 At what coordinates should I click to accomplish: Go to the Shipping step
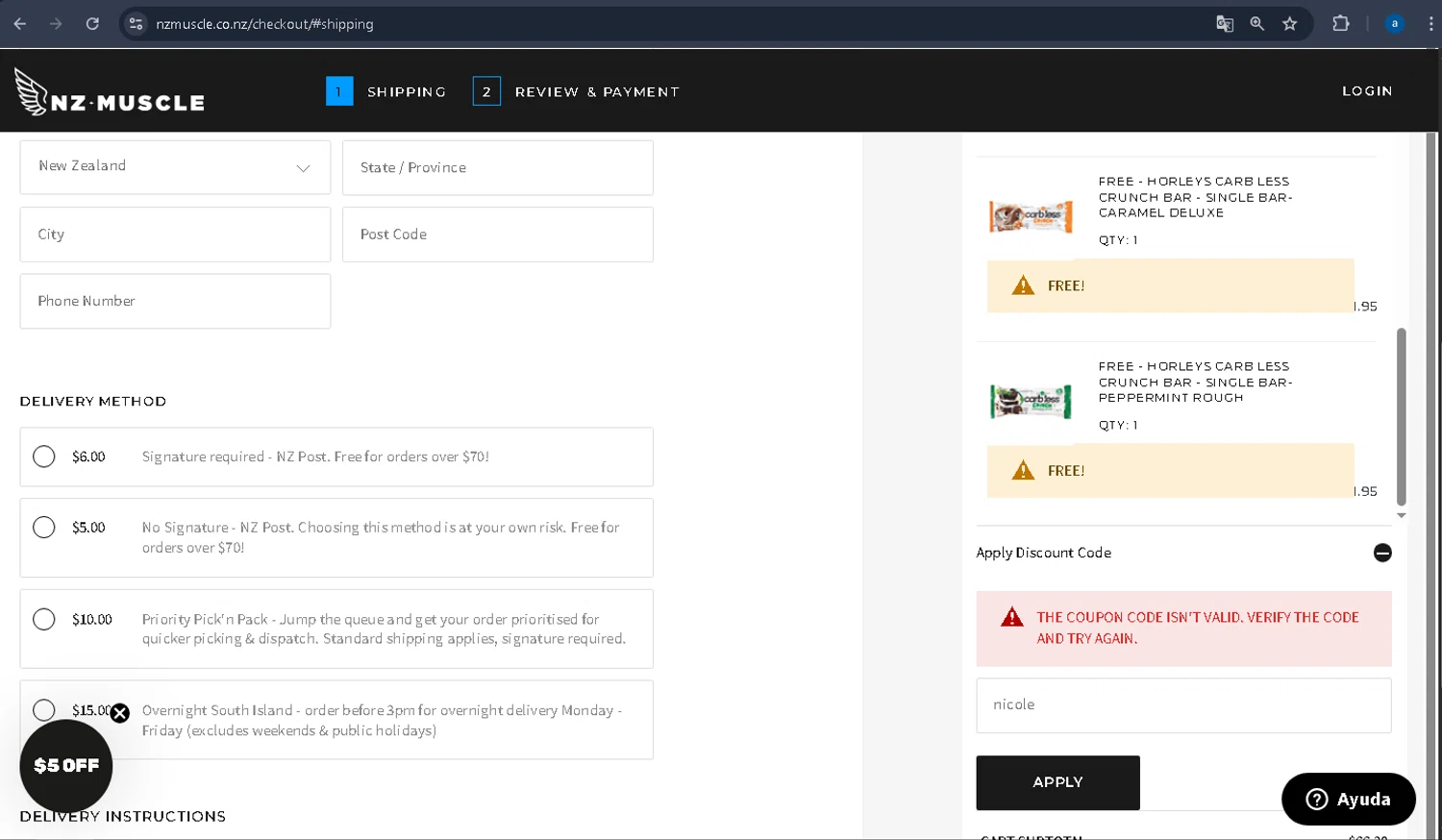point(386,91)
